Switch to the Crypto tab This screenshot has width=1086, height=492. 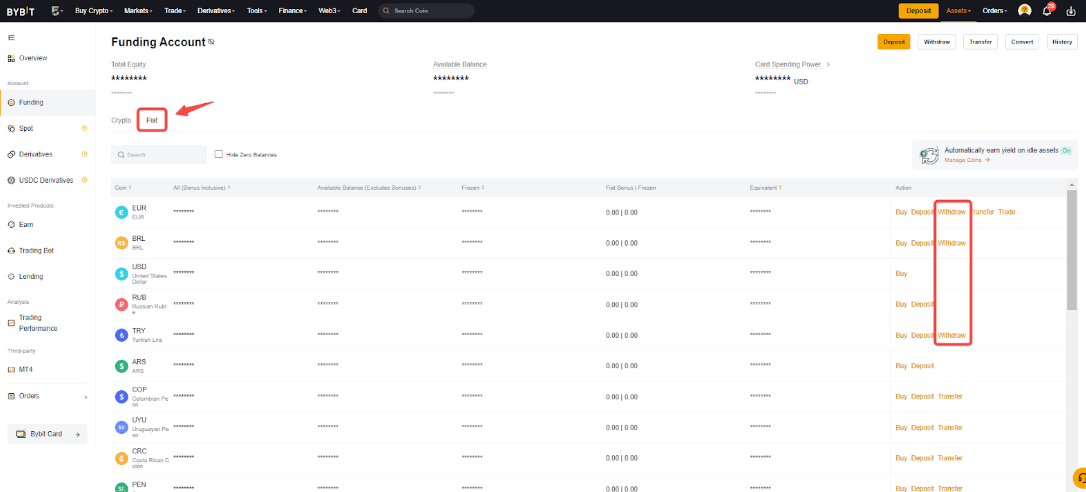121,120
